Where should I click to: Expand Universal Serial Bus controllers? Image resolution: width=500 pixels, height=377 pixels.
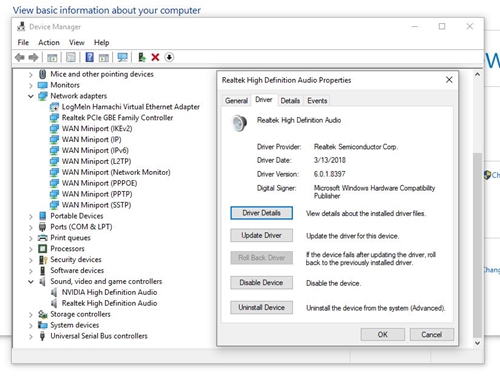pyautogui.click(x=31, y=337)
